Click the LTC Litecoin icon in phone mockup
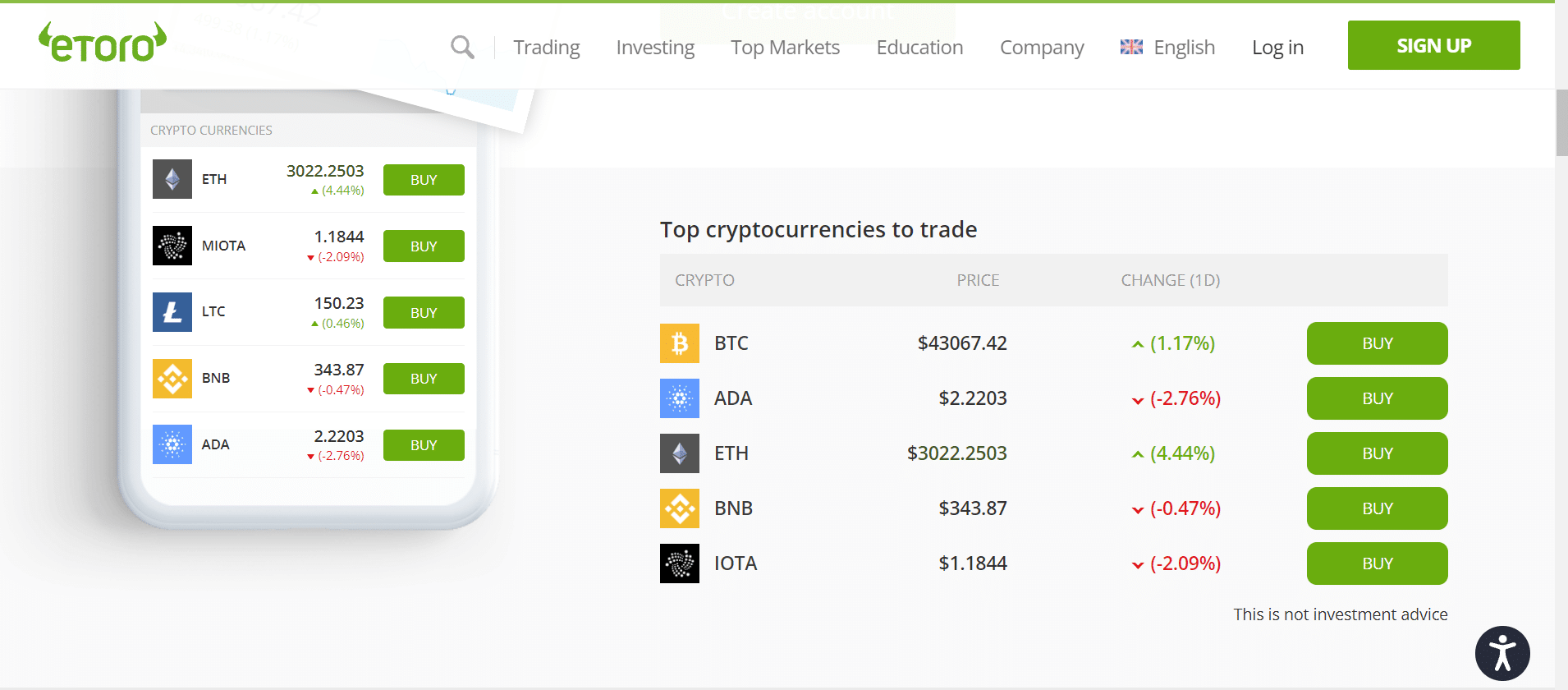The width and height of the screenshot is (1568, 690). (x=172, y=312)
